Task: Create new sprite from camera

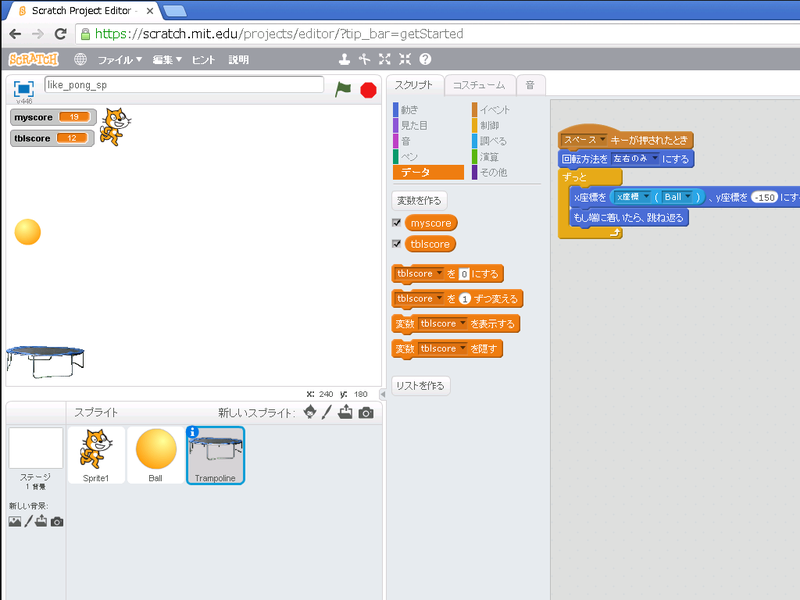Action: click(366, 413)
